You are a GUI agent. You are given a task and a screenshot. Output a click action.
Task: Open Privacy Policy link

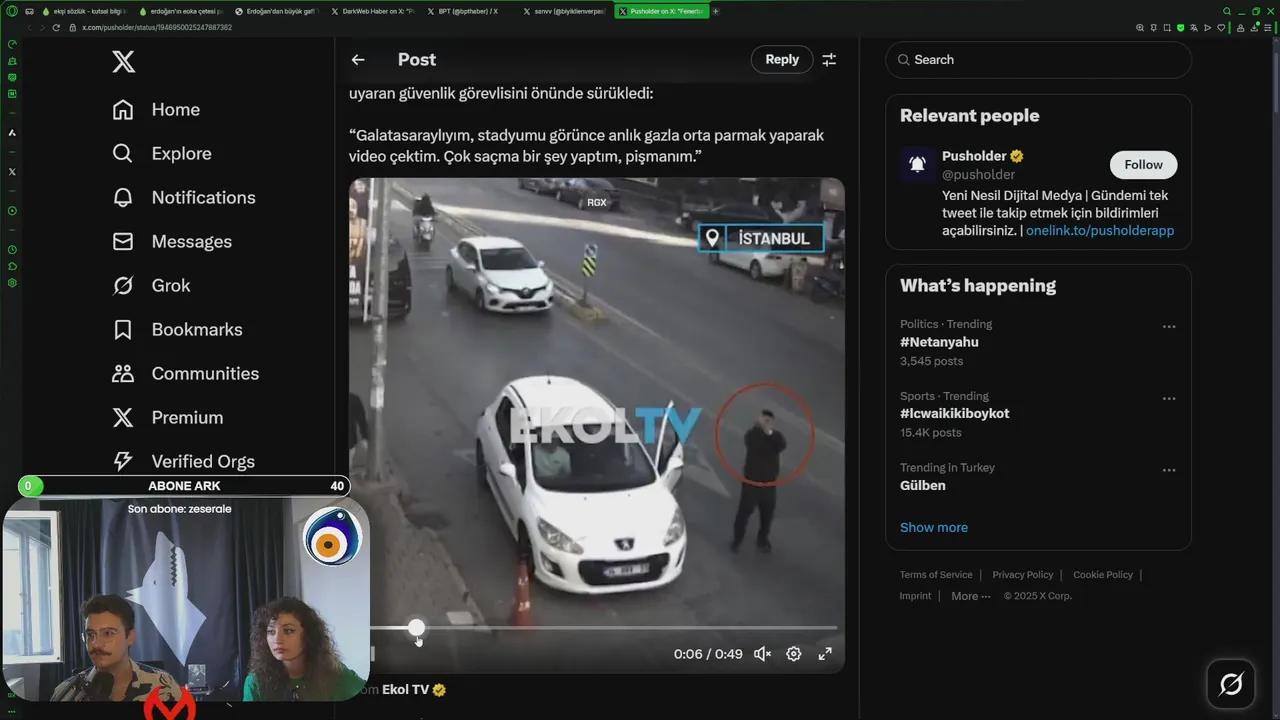point(1022,575)
